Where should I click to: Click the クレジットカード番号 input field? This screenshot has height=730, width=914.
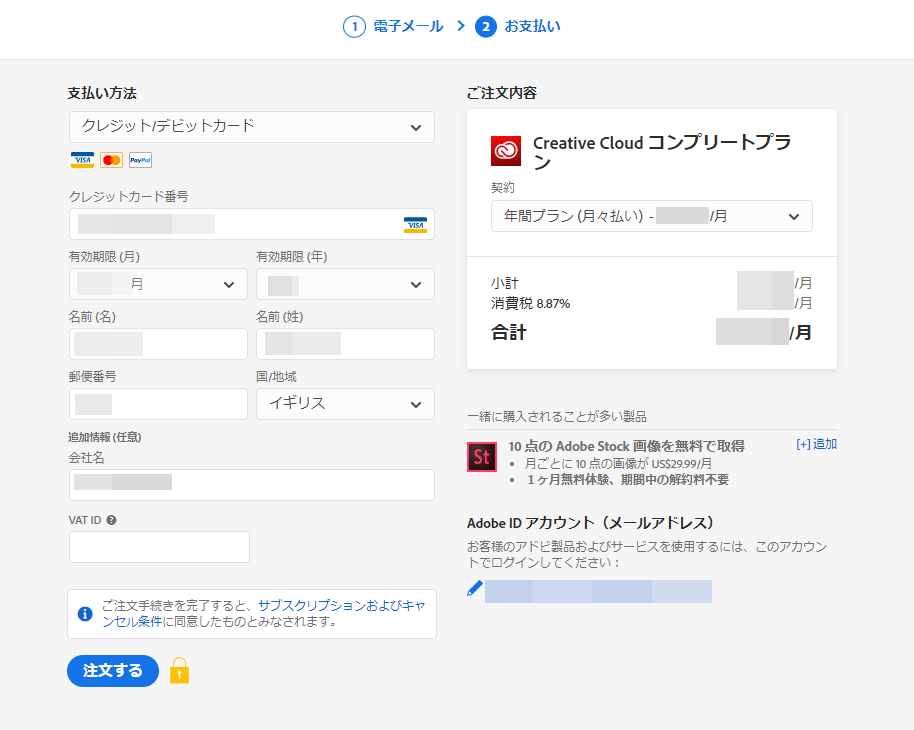tap(252, 224)
